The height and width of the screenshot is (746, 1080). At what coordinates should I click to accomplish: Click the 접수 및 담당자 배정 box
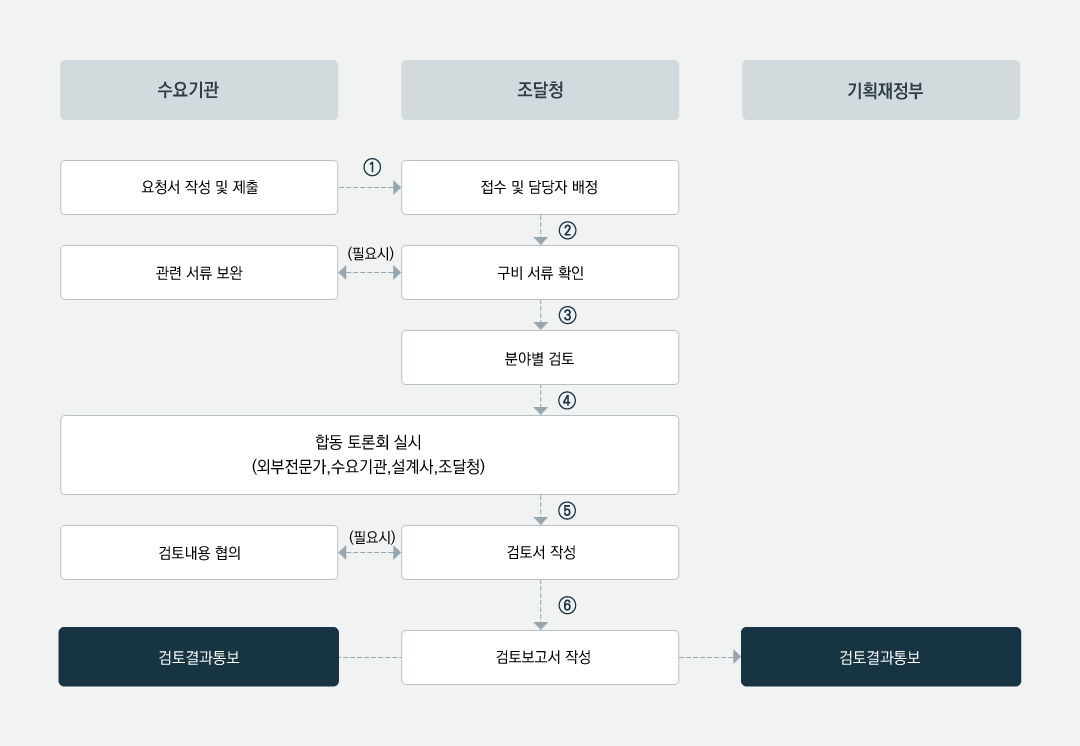point(540,187)
